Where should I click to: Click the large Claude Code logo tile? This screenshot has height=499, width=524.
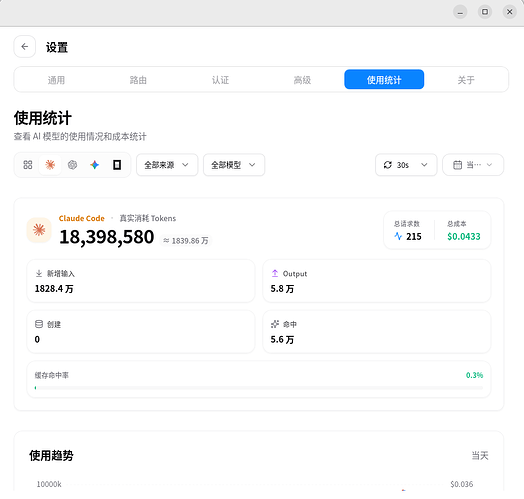(x=39, y=230)
